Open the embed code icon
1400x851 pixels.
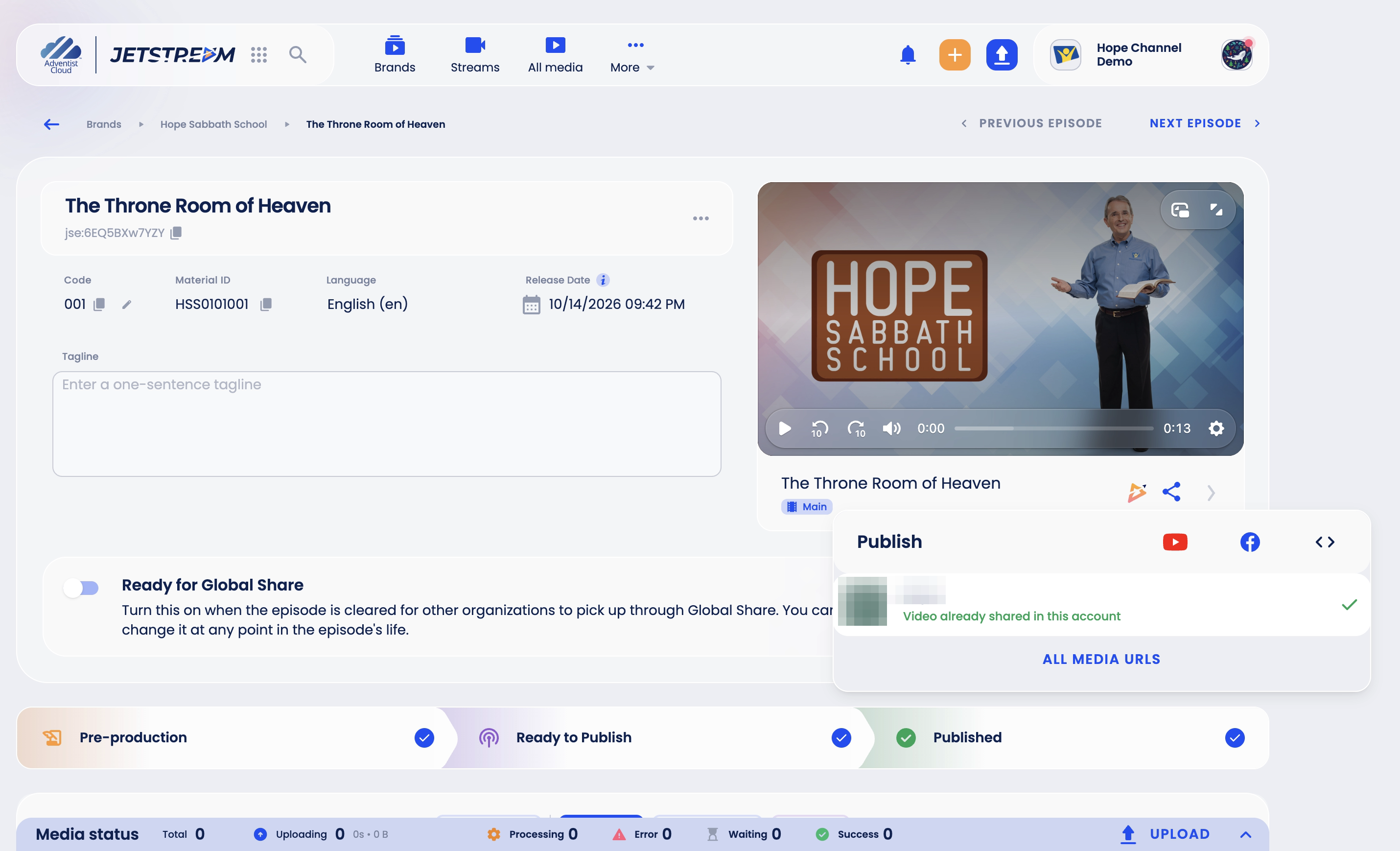pyautogui.click(x=1325, y=542)
